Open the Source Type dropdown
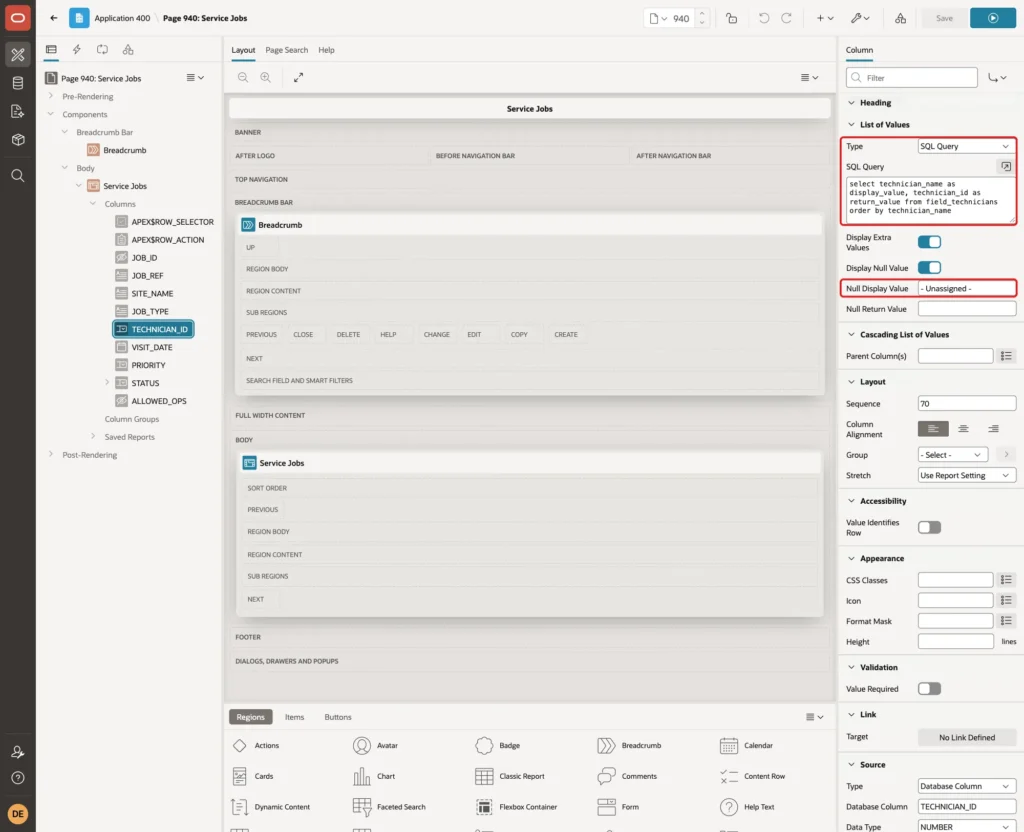The width and height of the screenshot is (1024, 832). click(967, 786)
